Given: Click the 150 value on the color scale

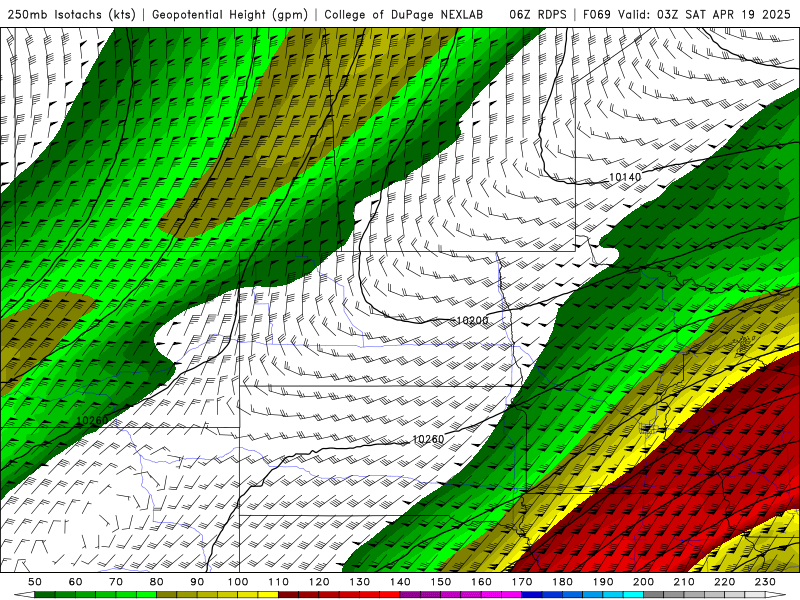Looking at the screenshot, I should (x=441, y=582).
